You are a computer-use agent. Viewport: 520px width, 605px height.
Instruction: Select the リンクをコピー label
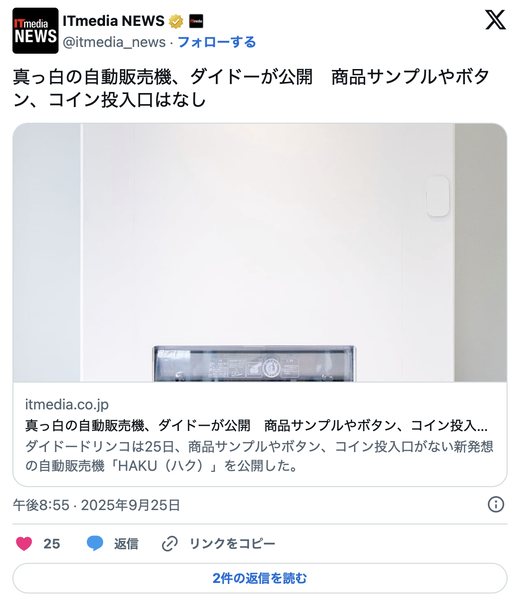click(x=232, y=544)
